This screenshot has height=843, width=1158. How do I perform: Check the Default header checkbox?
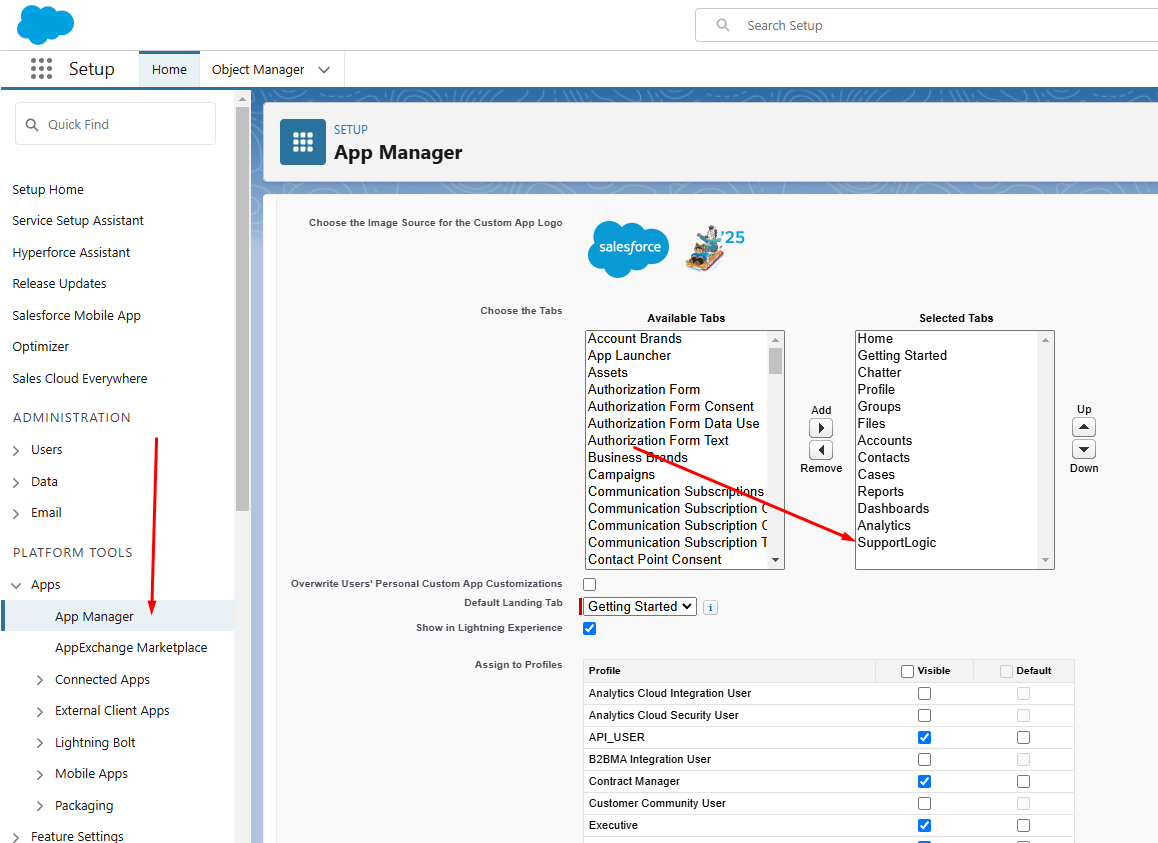point(1006,671)
